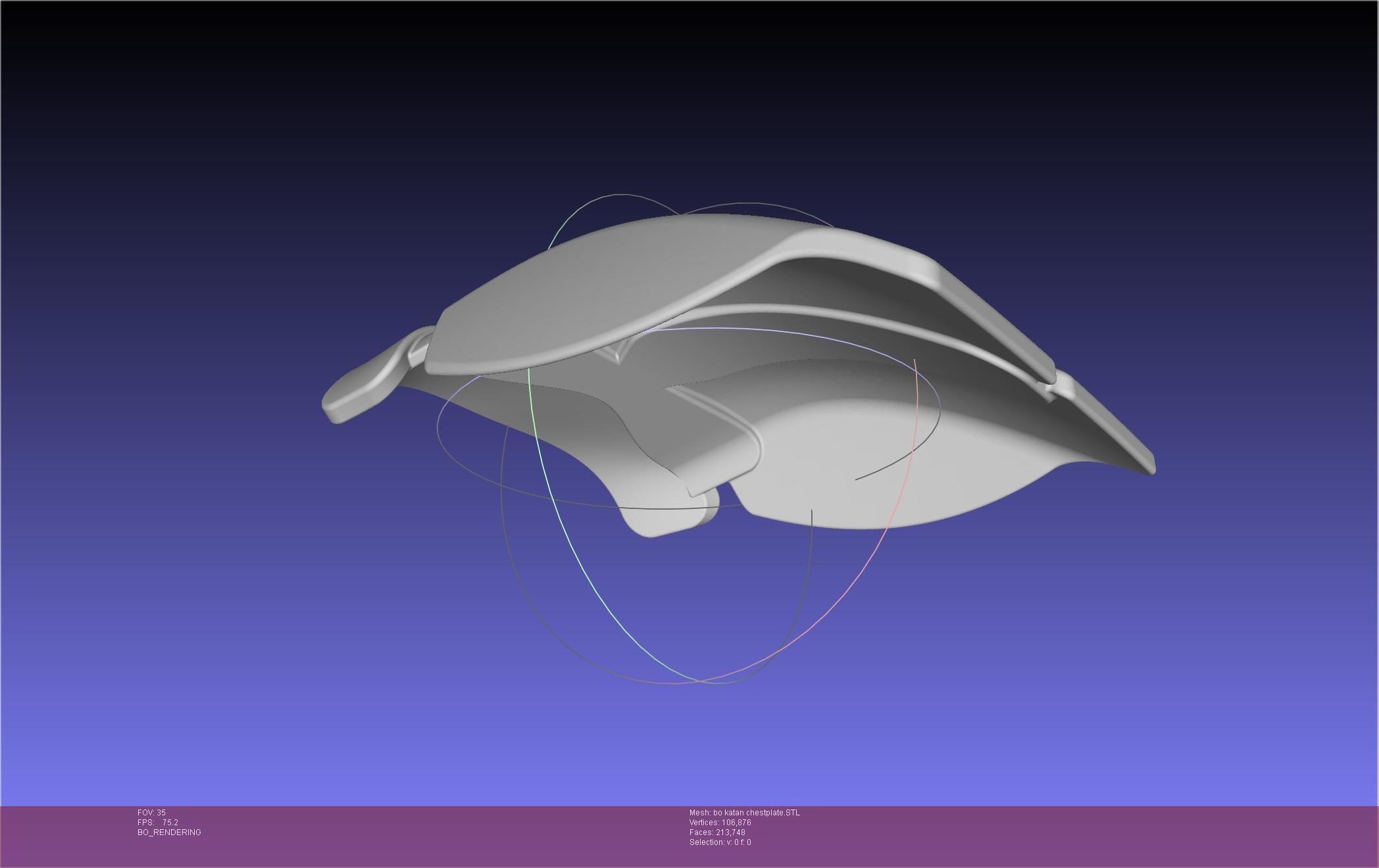Image resolution: width=1379 pixels, height=868 pixels.
Task: Click the Vertices: 106,876 info line
Action: 720,823
